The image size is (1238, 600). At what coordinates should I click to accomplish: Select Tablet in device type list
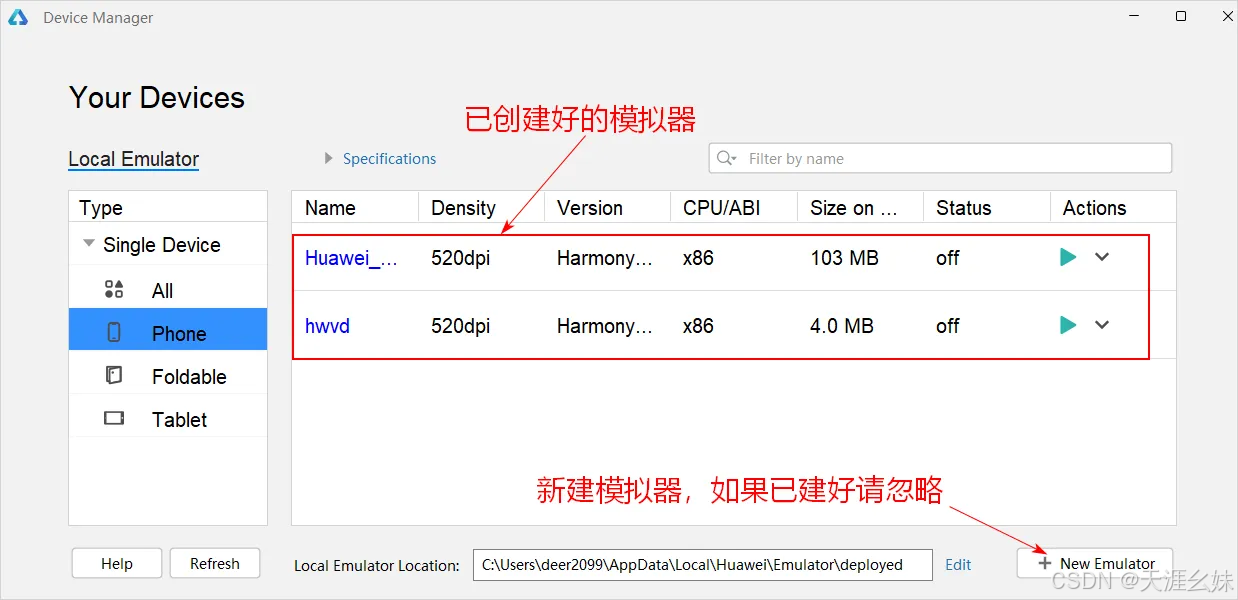coord(168,419)
